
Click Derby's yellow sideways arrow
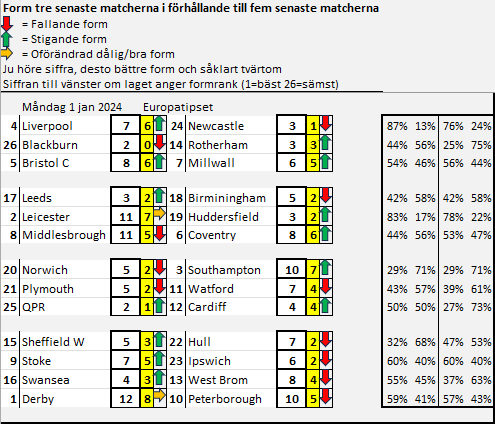[x=160, y=396]
